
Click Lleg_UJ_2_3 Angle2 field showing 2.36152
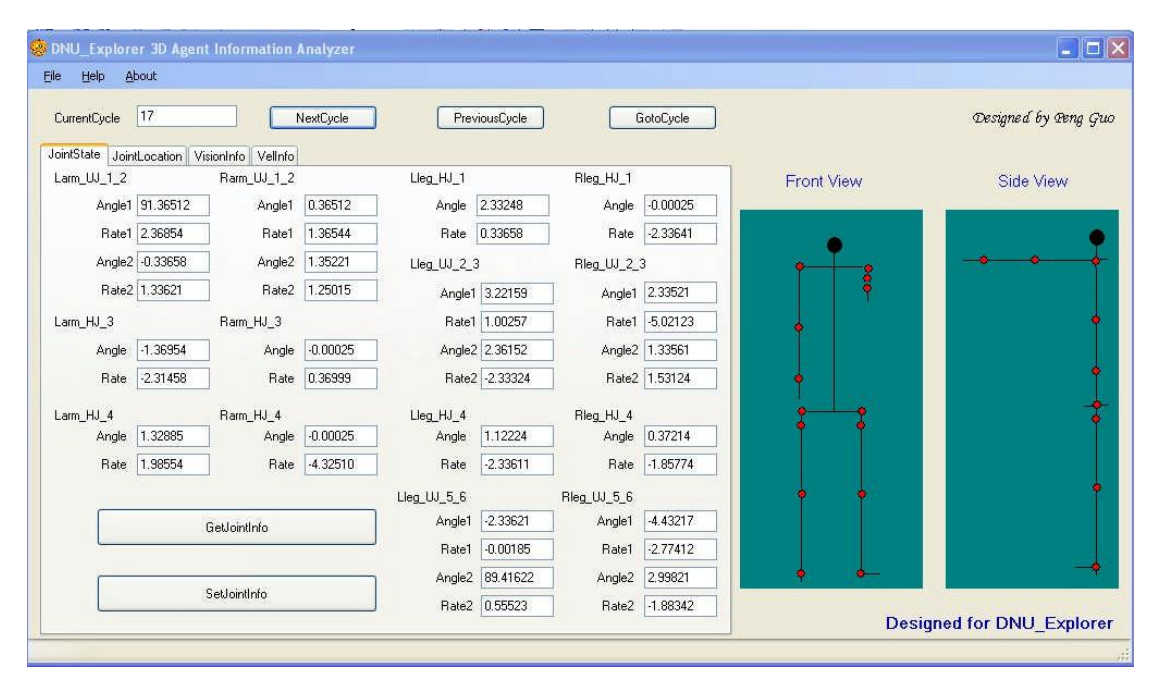[x=517, y=350]
